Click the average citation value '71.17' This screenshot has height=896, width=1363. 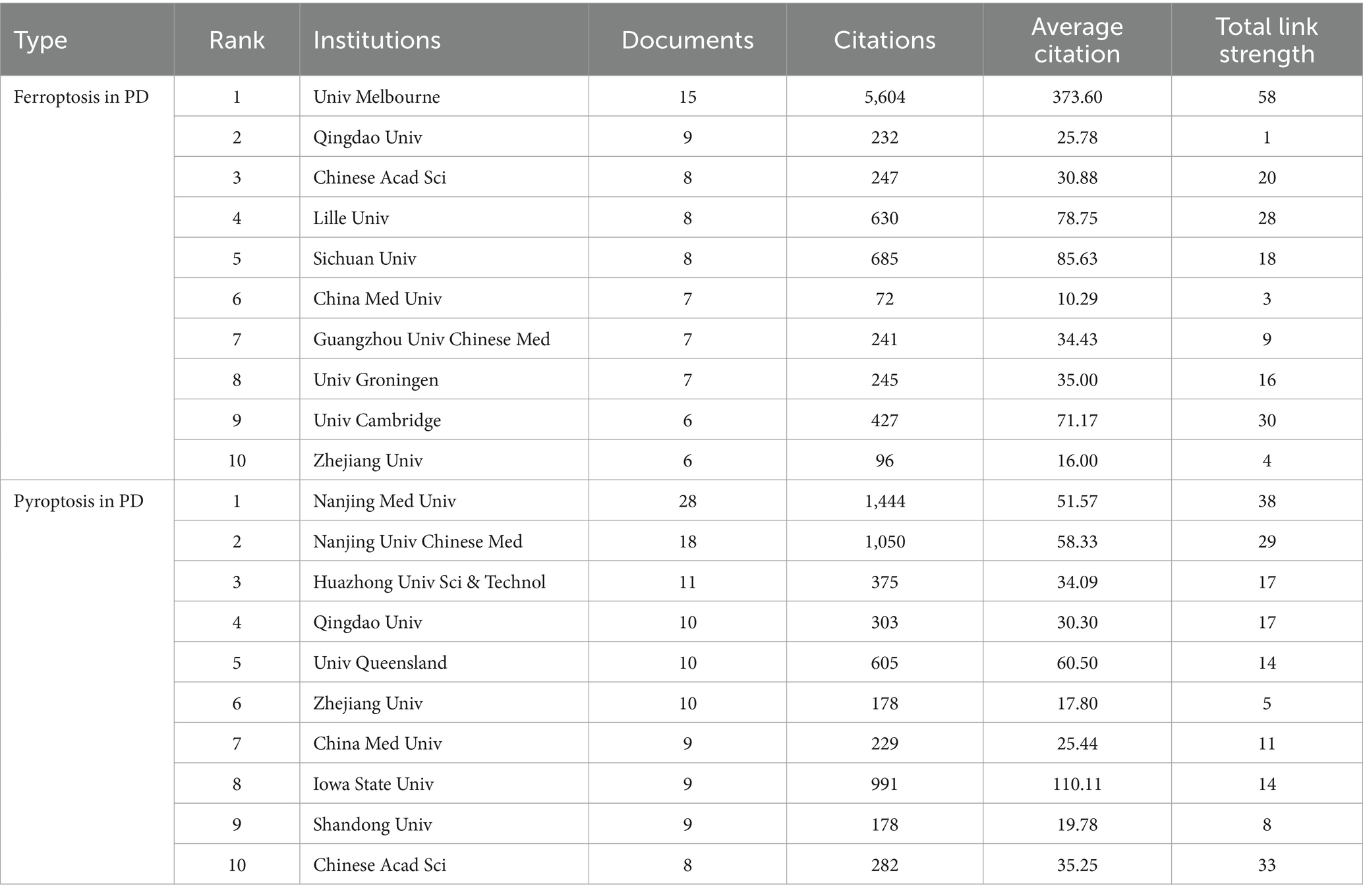pos(1077,420)
